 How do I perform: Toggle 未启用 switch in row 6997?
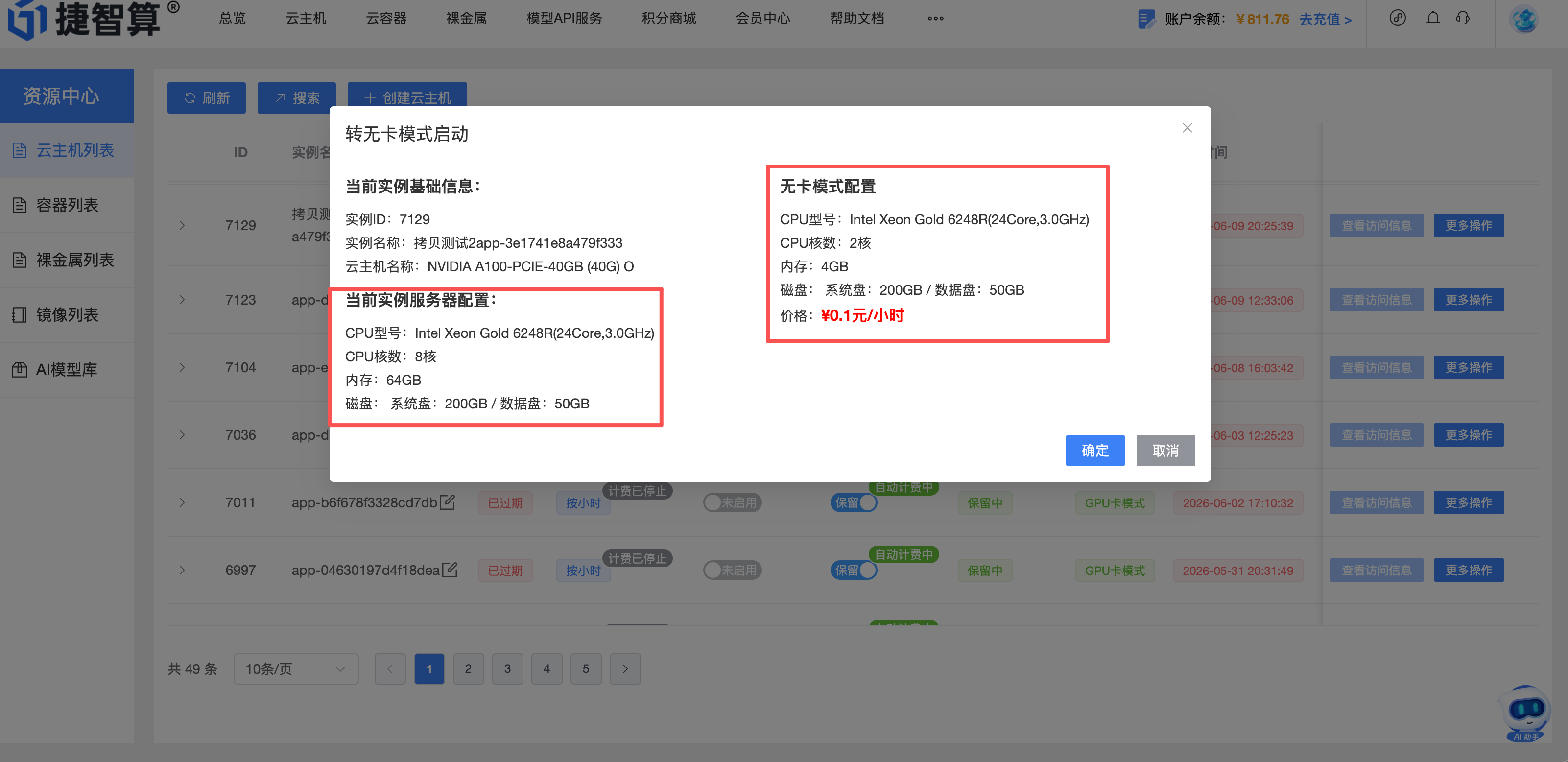point(732,571)
